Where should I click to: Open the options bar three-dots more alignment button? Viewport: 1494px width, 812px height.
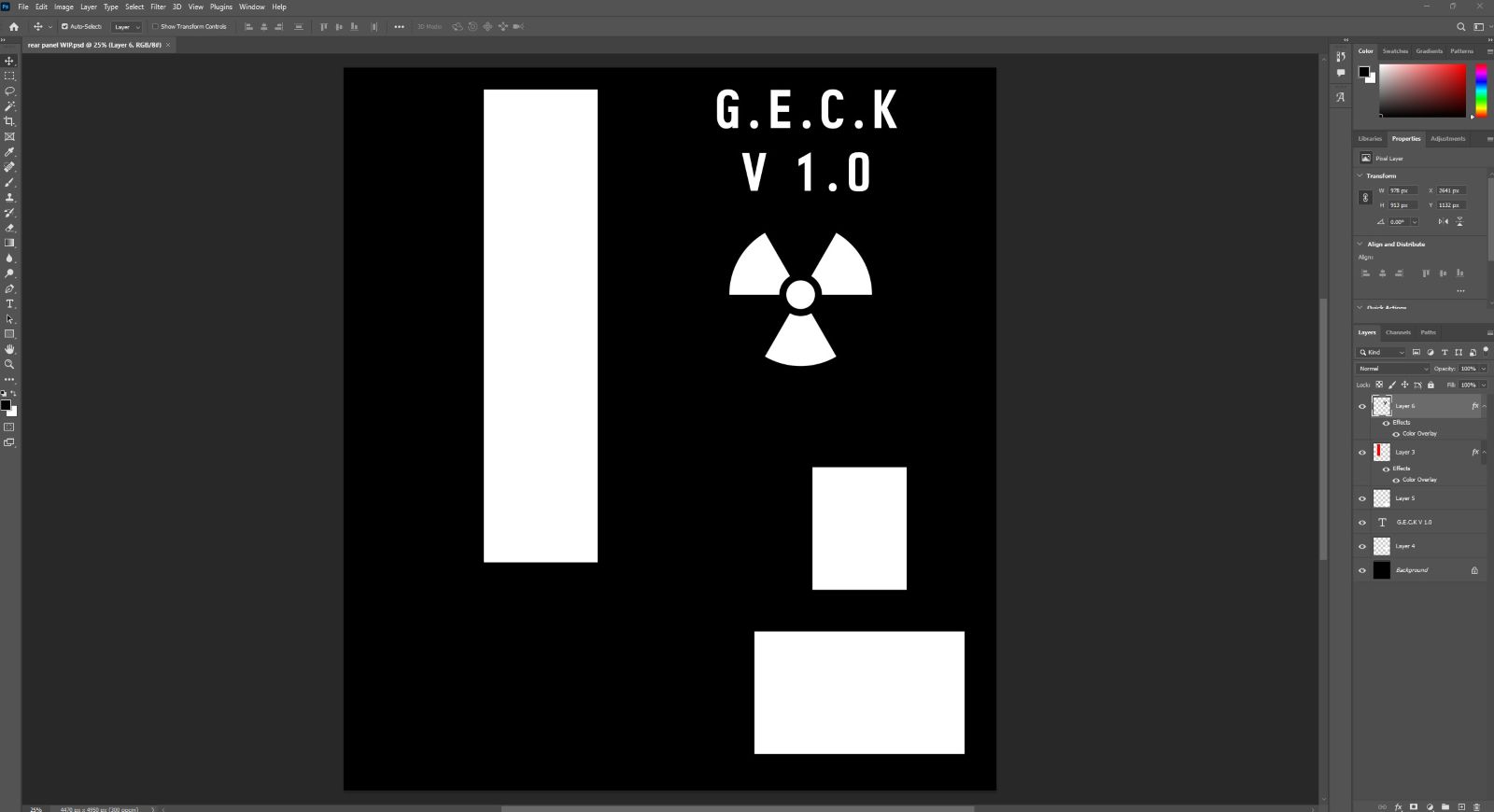pyautogui.click(x=399, y=27)
